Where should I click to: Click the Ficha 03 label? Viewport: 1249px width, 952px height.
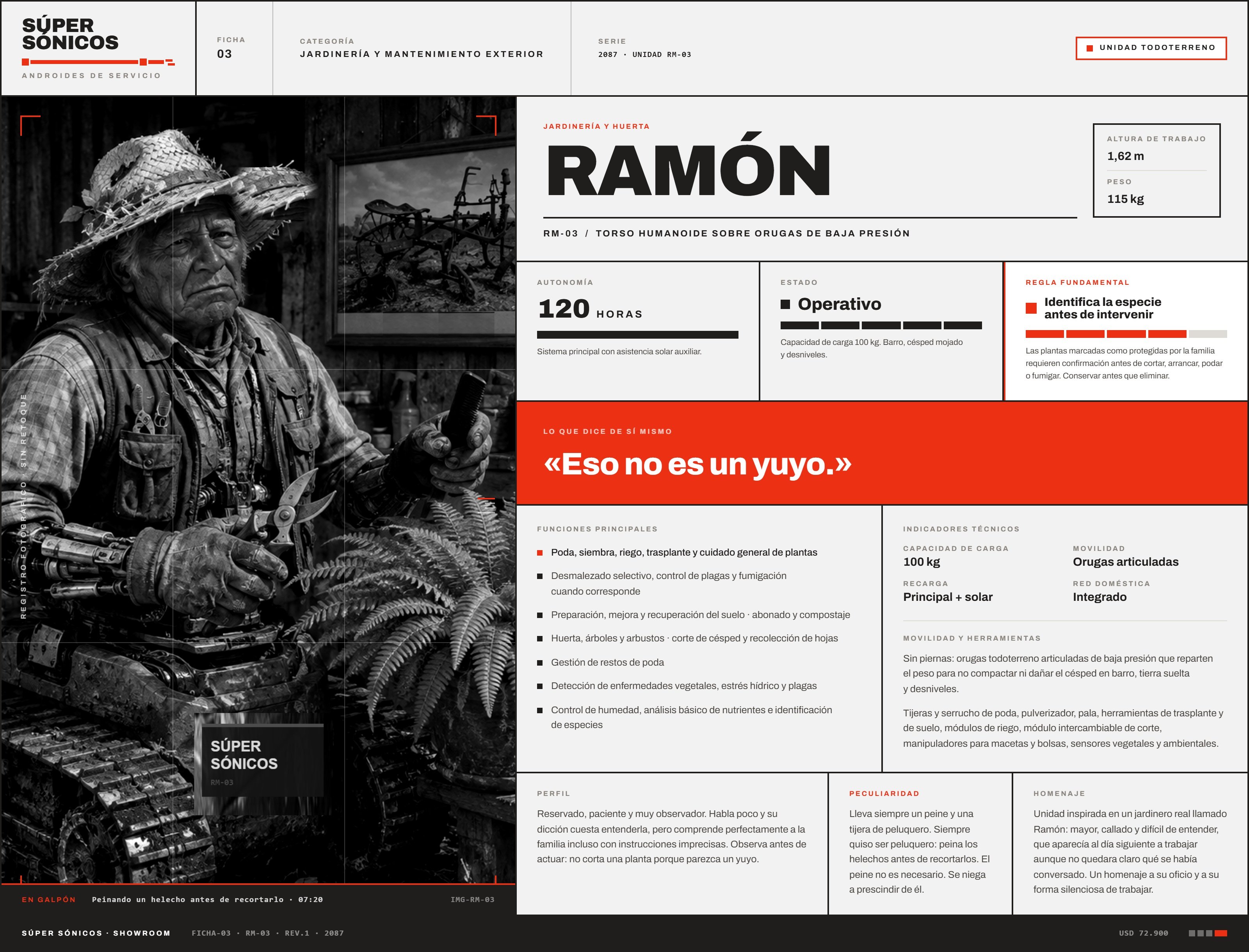231,48
